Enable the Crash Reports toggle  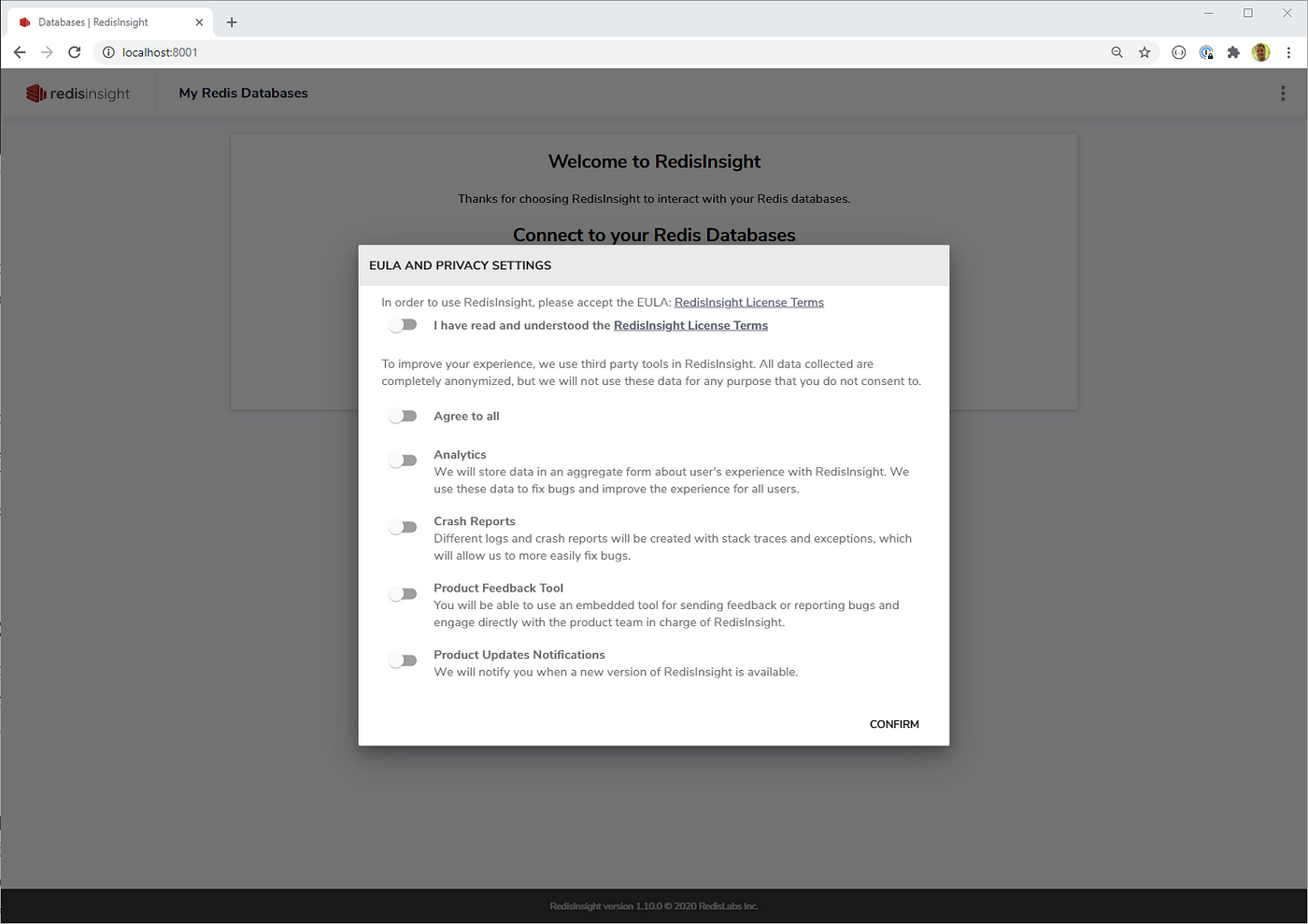pos(403,527)
